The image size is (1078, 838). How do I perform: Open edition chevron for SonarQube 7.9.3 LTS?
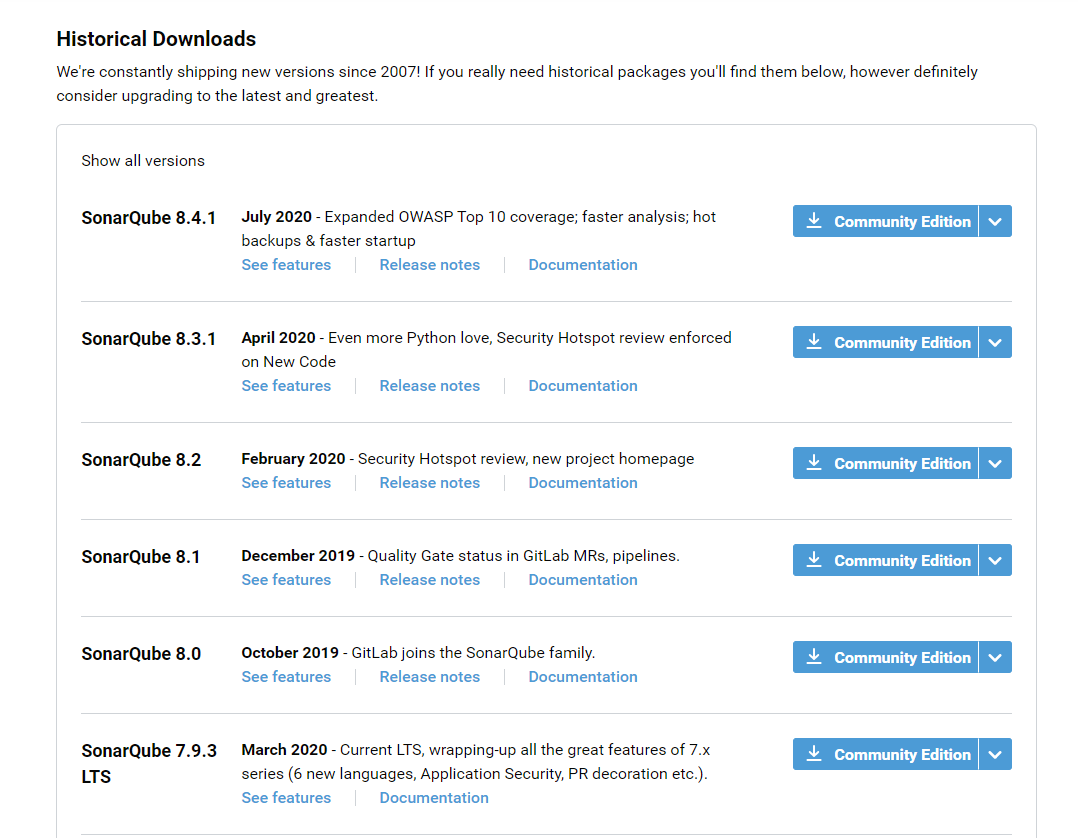(995, 754)
